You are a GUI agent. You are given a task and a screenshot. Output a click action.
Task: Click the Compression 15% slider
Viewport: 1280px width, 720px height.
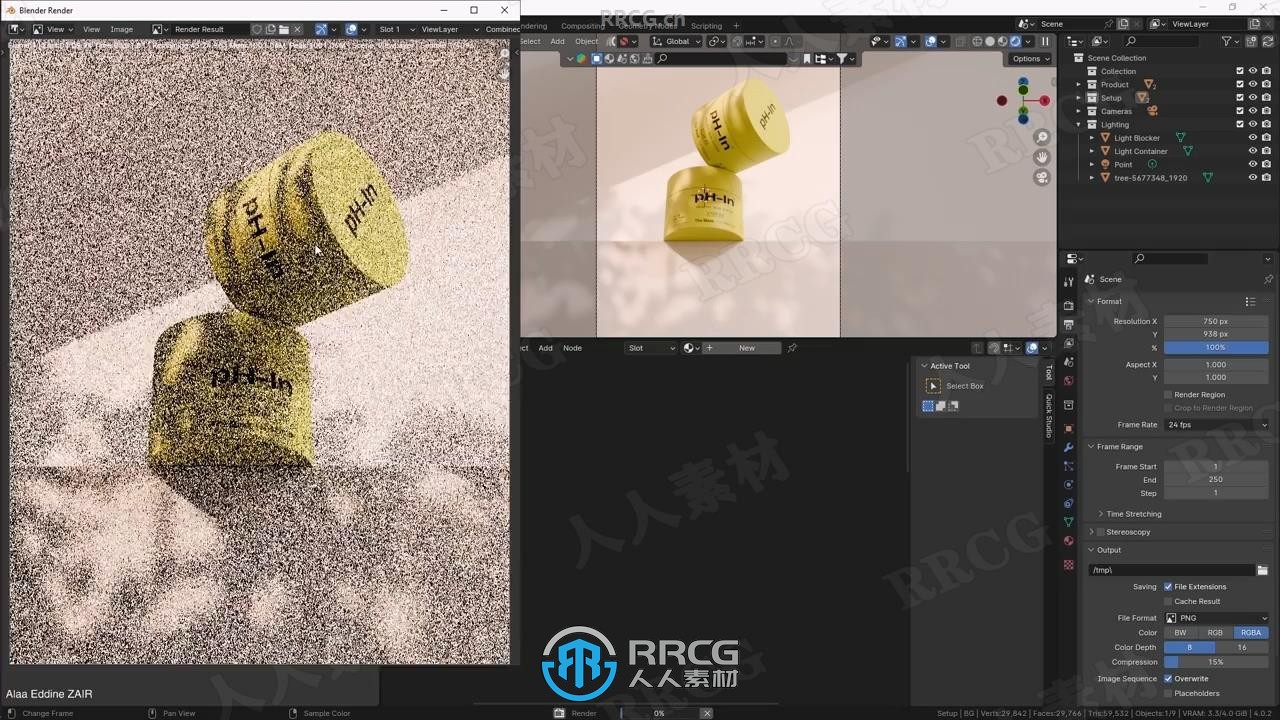(1216, 662)
